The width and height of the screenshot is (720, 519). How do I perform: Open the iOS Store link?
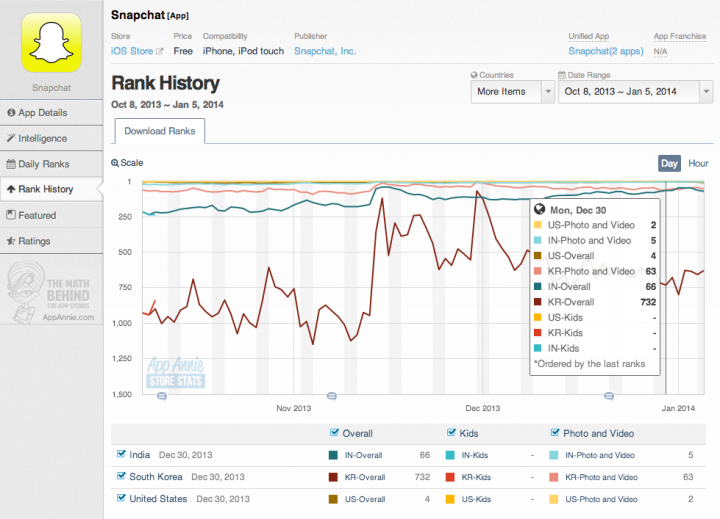(x=132, y=51)
